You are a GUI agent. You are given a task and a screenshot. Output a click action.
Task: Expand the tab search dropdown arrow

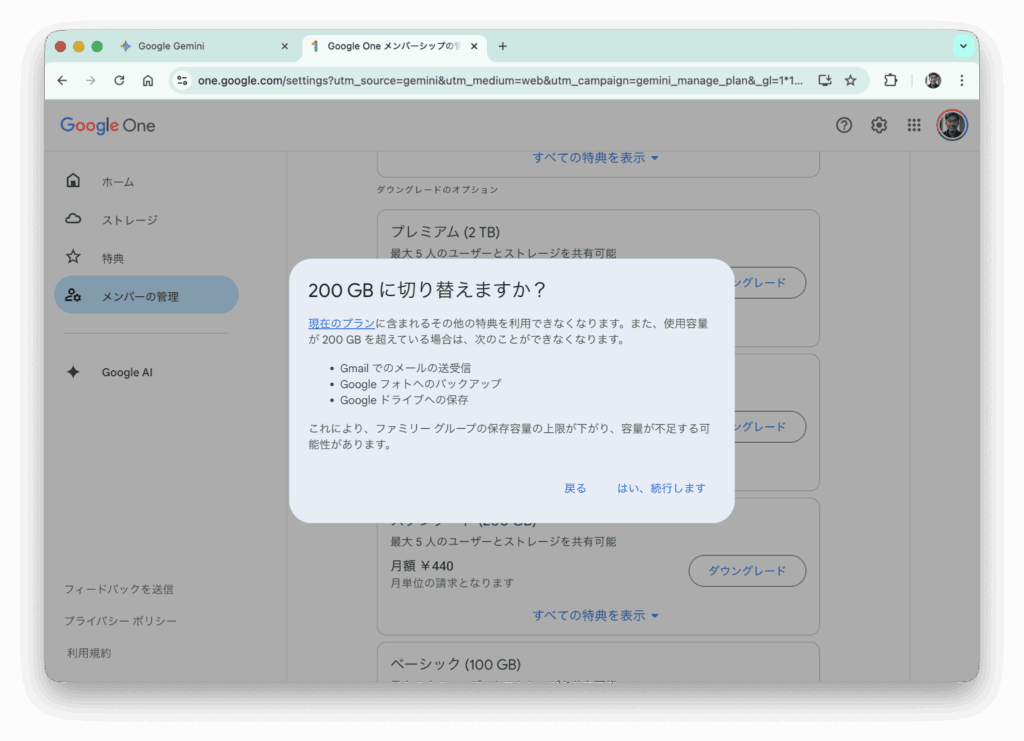(963, 46)
